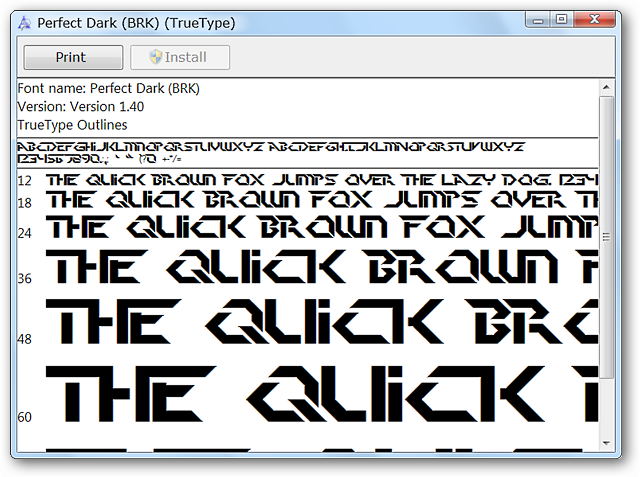
Task: Click the scrollbar down arrow
Action: [x=606, y=443]
